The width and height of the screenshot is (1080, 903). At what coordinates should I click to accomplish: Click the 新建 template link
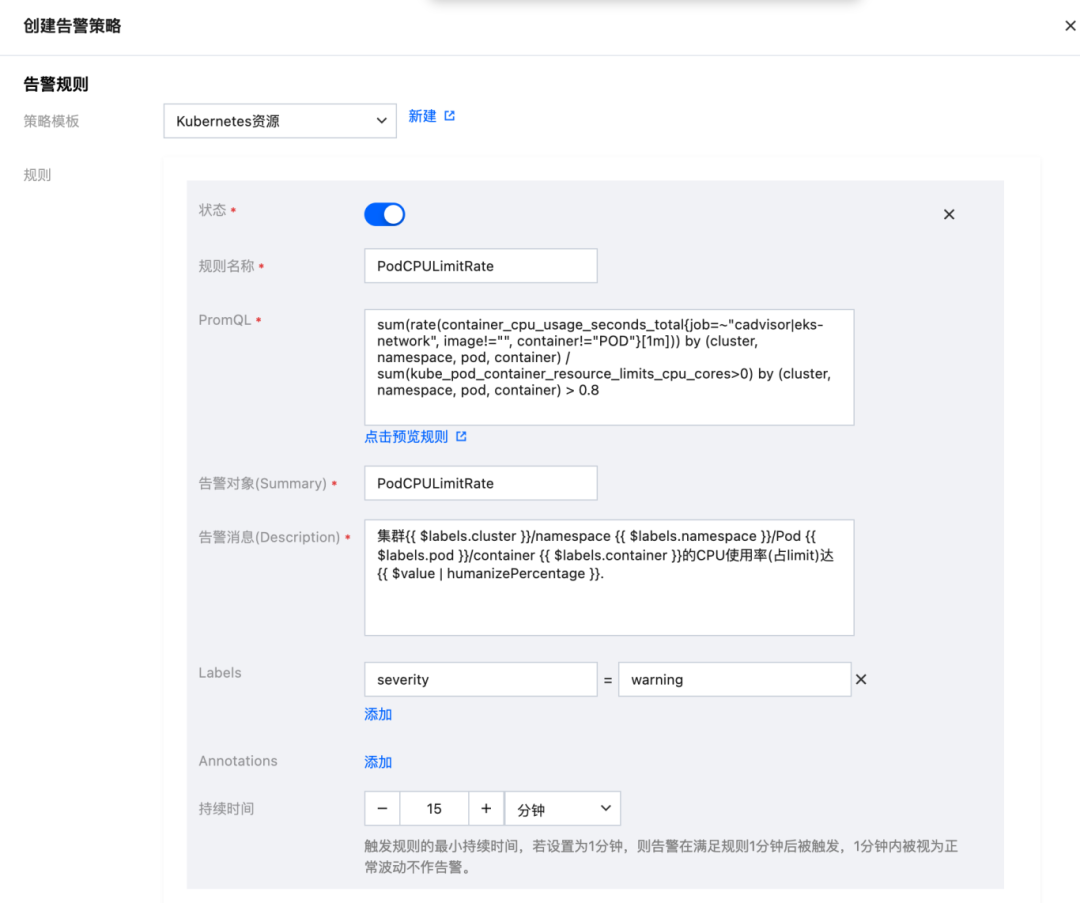422,116
